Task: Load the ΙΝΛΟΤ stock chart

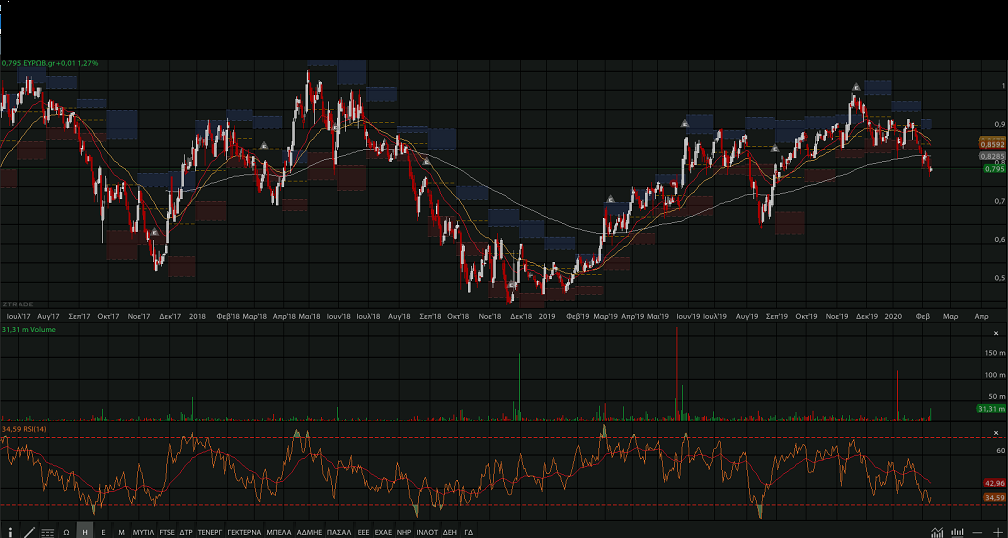Action: [x=427, y=532]
